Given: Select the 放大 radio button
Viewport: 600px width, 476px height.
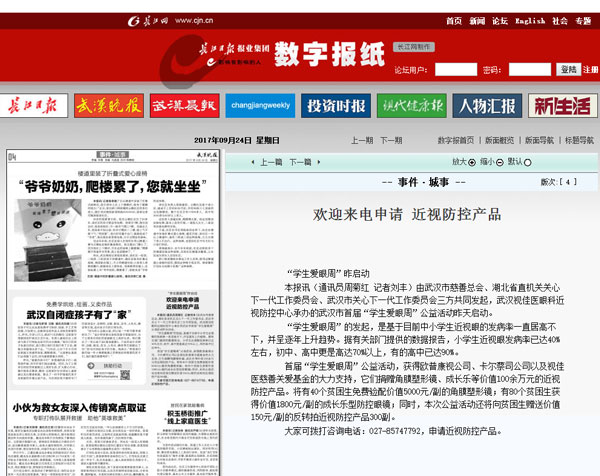Looking at the screenshot, I should click(x=472, y=163).
